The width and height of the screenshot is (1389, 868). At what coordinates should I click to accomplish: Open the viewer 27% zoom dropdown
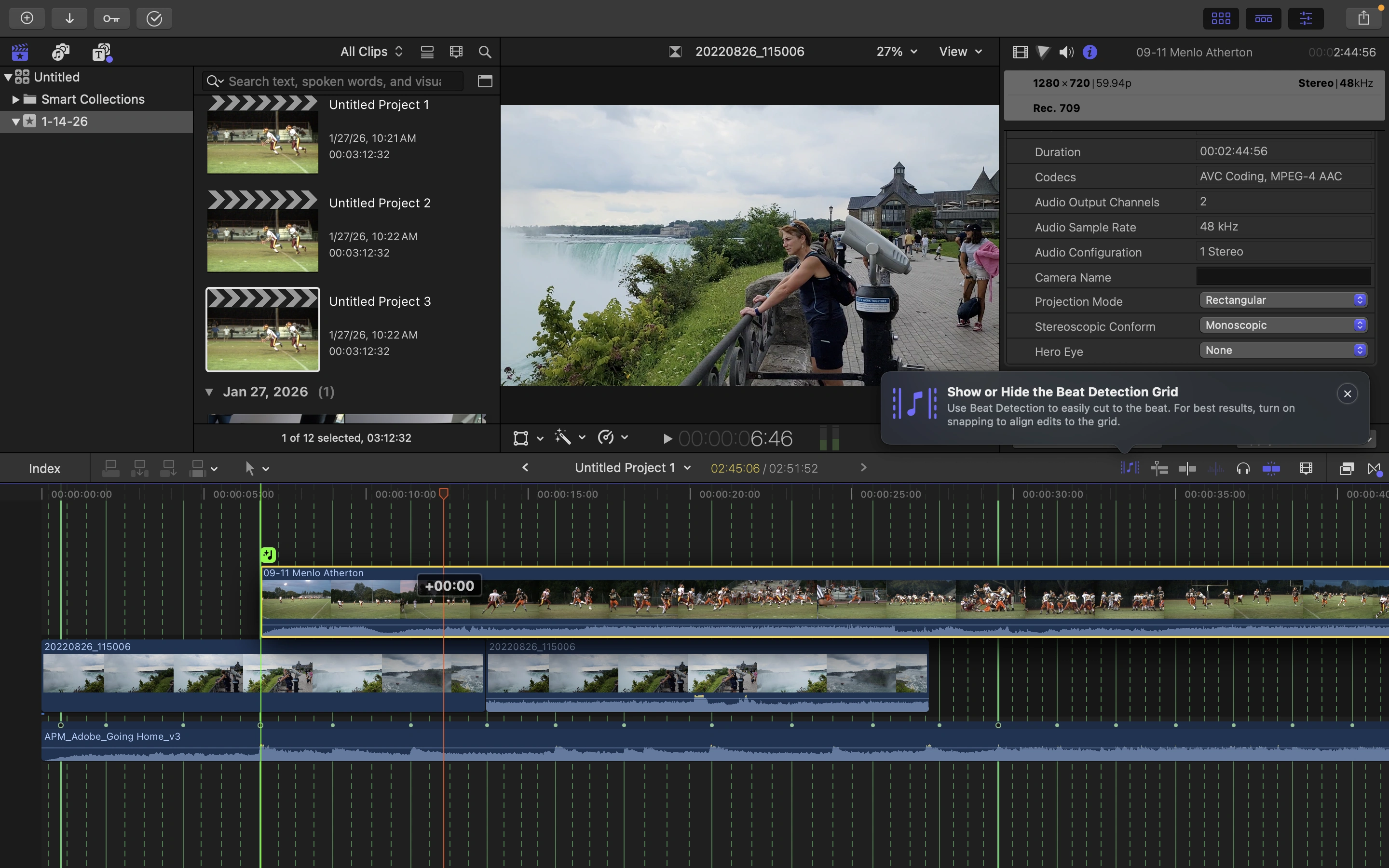(897, 52)
